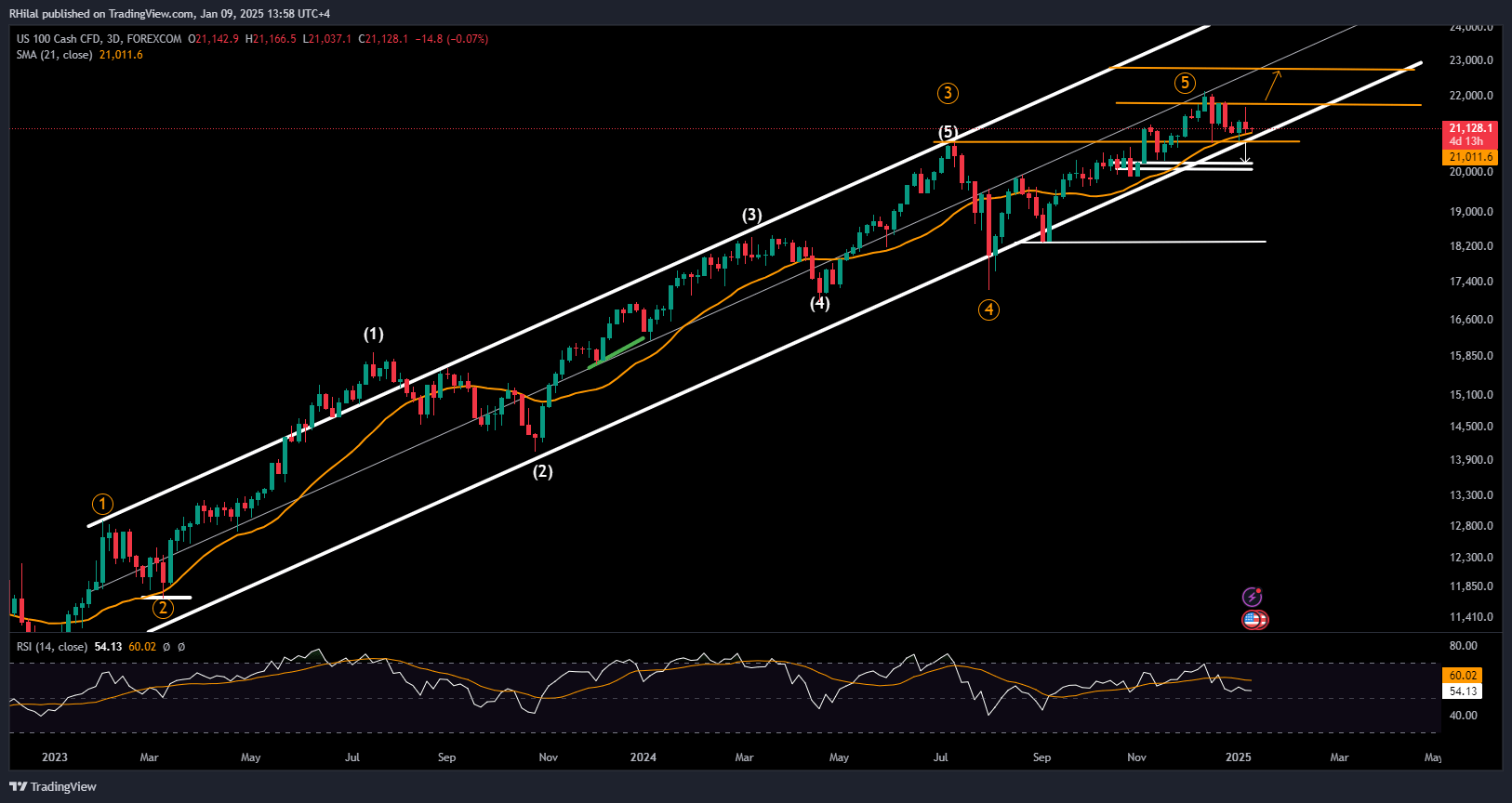The width and height of the screenshot is (1512, 803).
Task: Select the white (2) wave label
Action: tap(542, 471)
